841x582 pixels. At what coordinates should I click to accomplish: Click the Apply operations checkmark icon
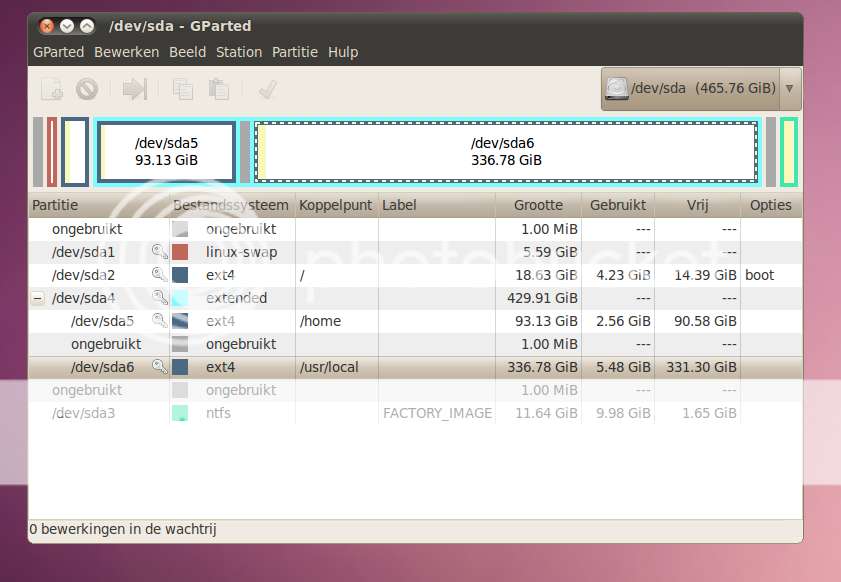[x=267, y=90]
